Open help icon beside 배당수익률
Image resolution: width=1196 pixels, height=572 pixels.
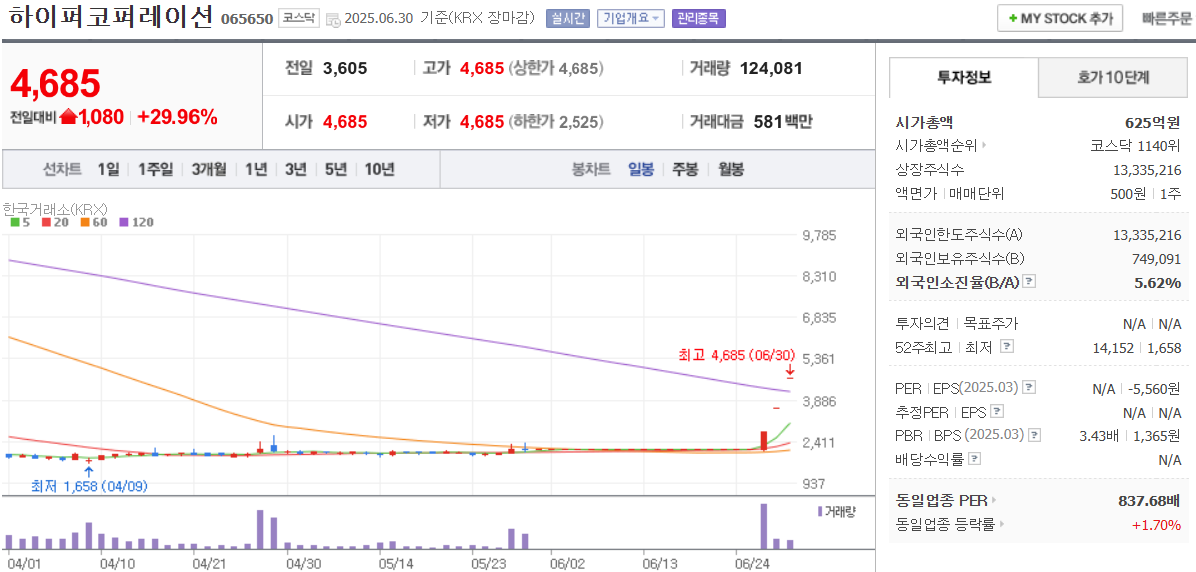pos(975,459)
